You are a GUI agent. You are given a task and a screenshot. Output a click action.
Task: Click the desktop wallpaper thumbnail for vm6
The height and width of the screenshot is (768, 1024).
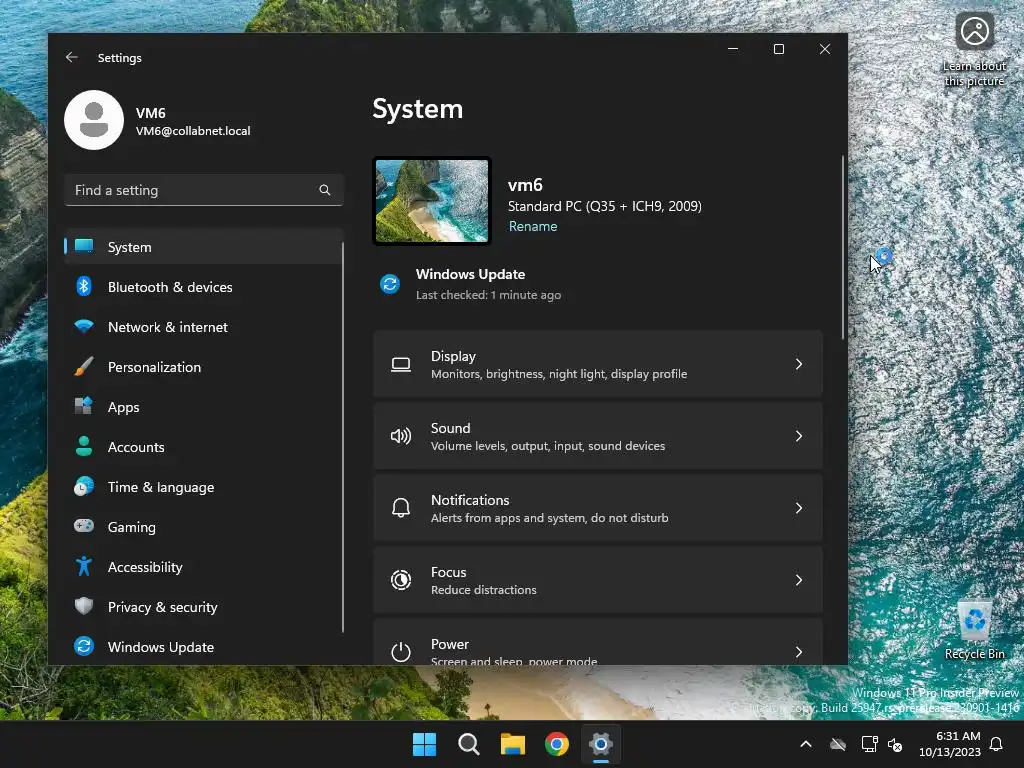[x=432, y=201]
